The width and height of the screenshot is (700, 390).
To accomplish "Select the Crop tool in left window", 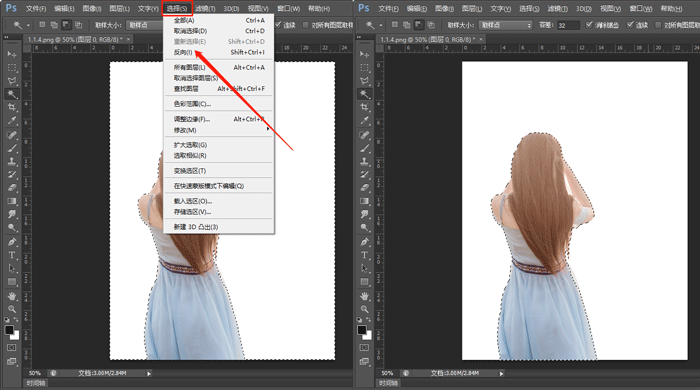I will [12, 107].
